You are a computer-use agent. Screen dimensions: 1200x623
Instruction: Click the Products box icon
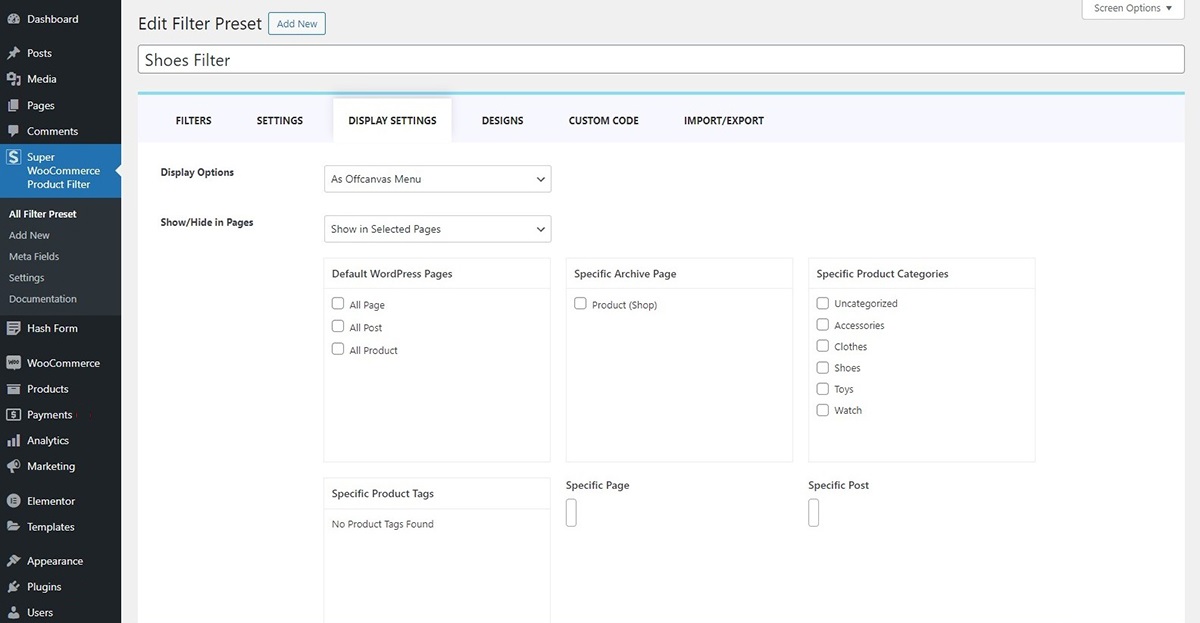13,389
